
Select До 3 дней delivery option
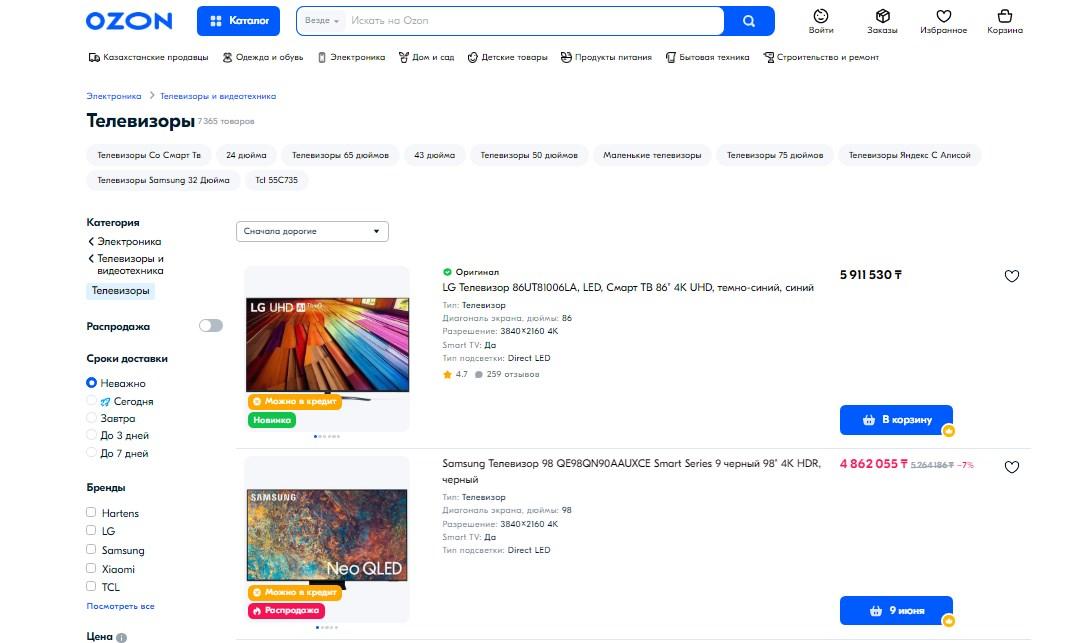91,435
